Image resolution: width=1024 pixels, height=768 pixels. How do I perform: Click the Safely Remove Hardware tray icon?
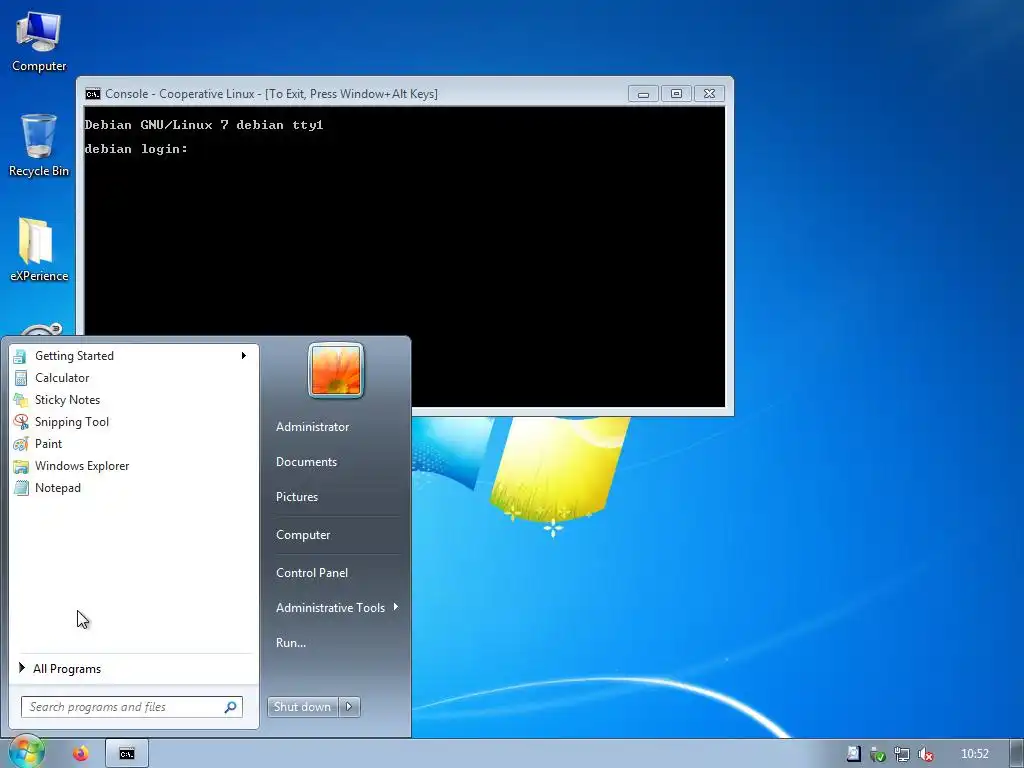coord(877,754)
